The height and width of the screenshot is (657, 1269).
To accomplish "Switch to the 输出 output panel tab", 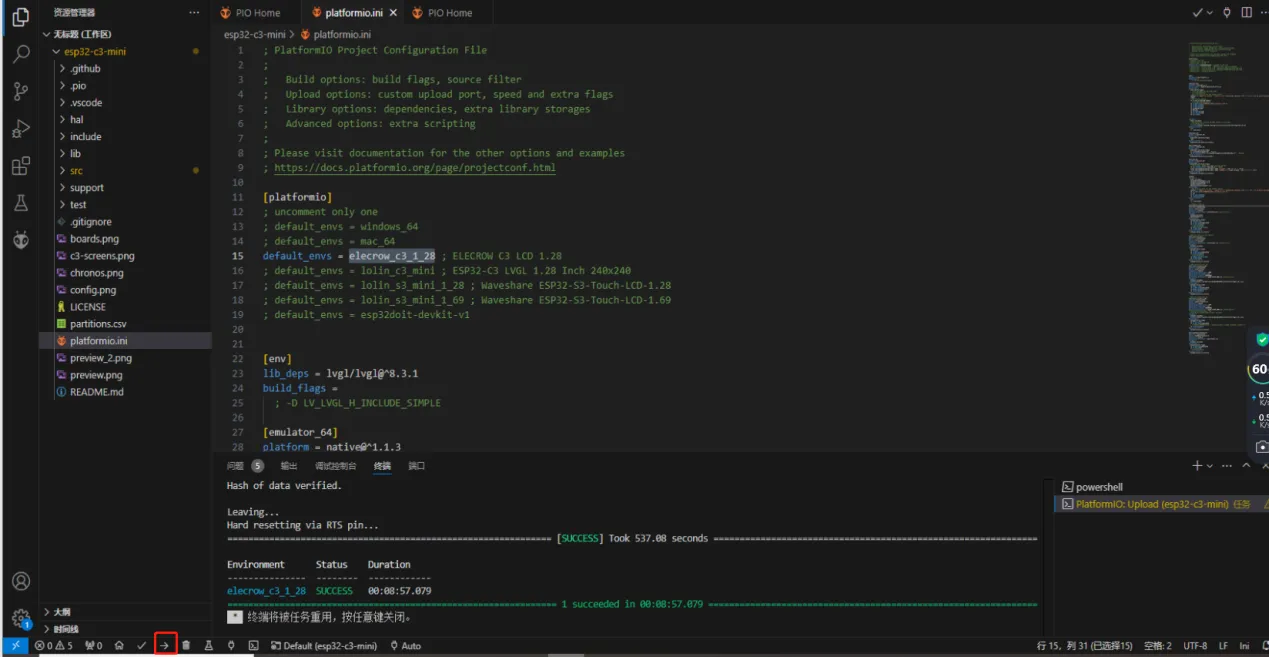I will pyautogui.click(x=288, y=466).
